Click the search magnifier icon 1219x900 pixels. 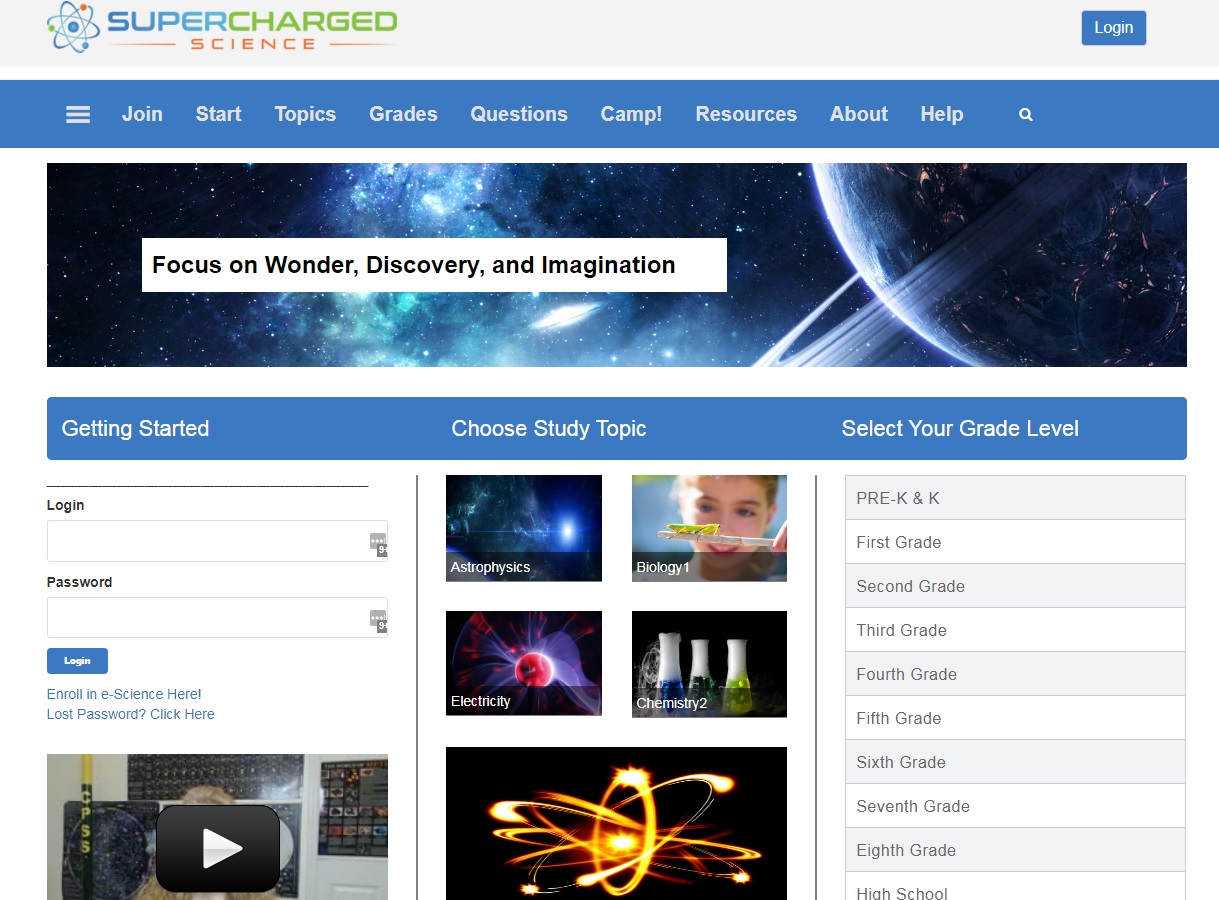(1025, 115)
